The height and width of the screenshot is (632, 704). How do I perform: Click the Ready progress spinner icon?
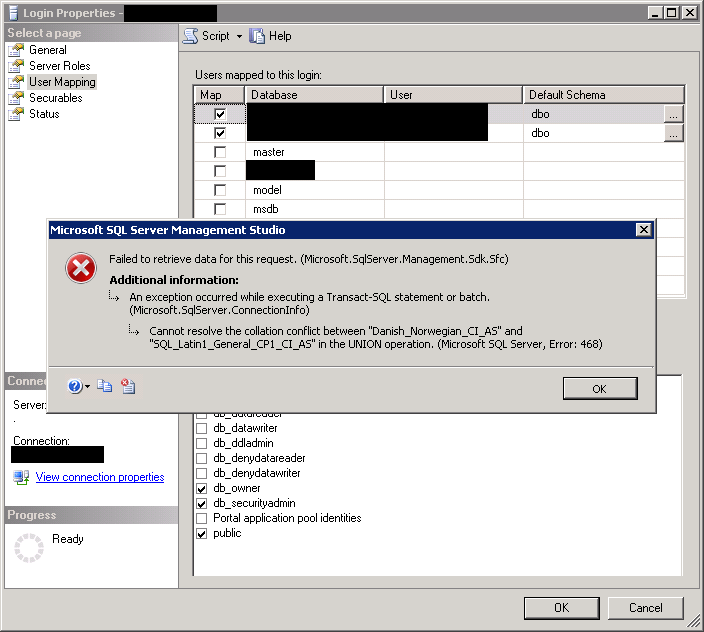pyautogui.click(x=29, y=548)
